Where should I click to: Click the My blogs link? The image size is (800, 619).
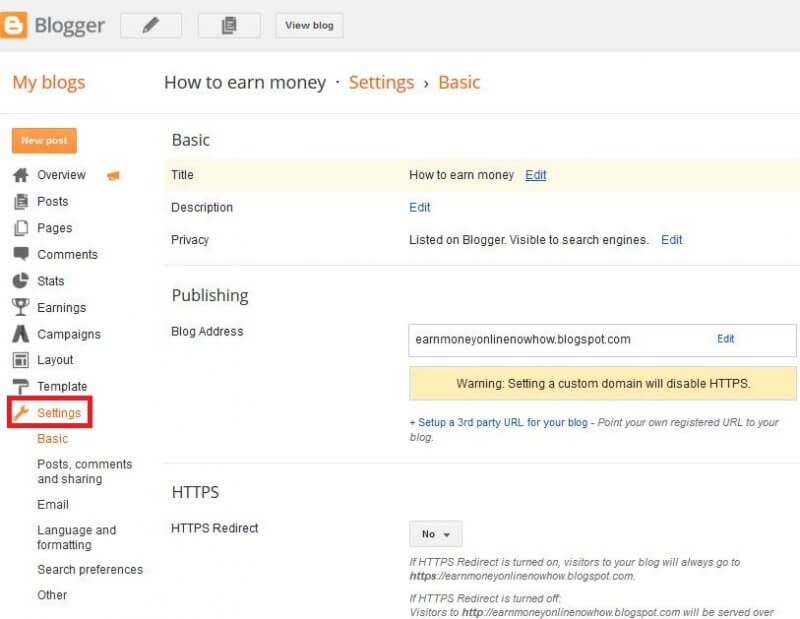coord(49,82)
